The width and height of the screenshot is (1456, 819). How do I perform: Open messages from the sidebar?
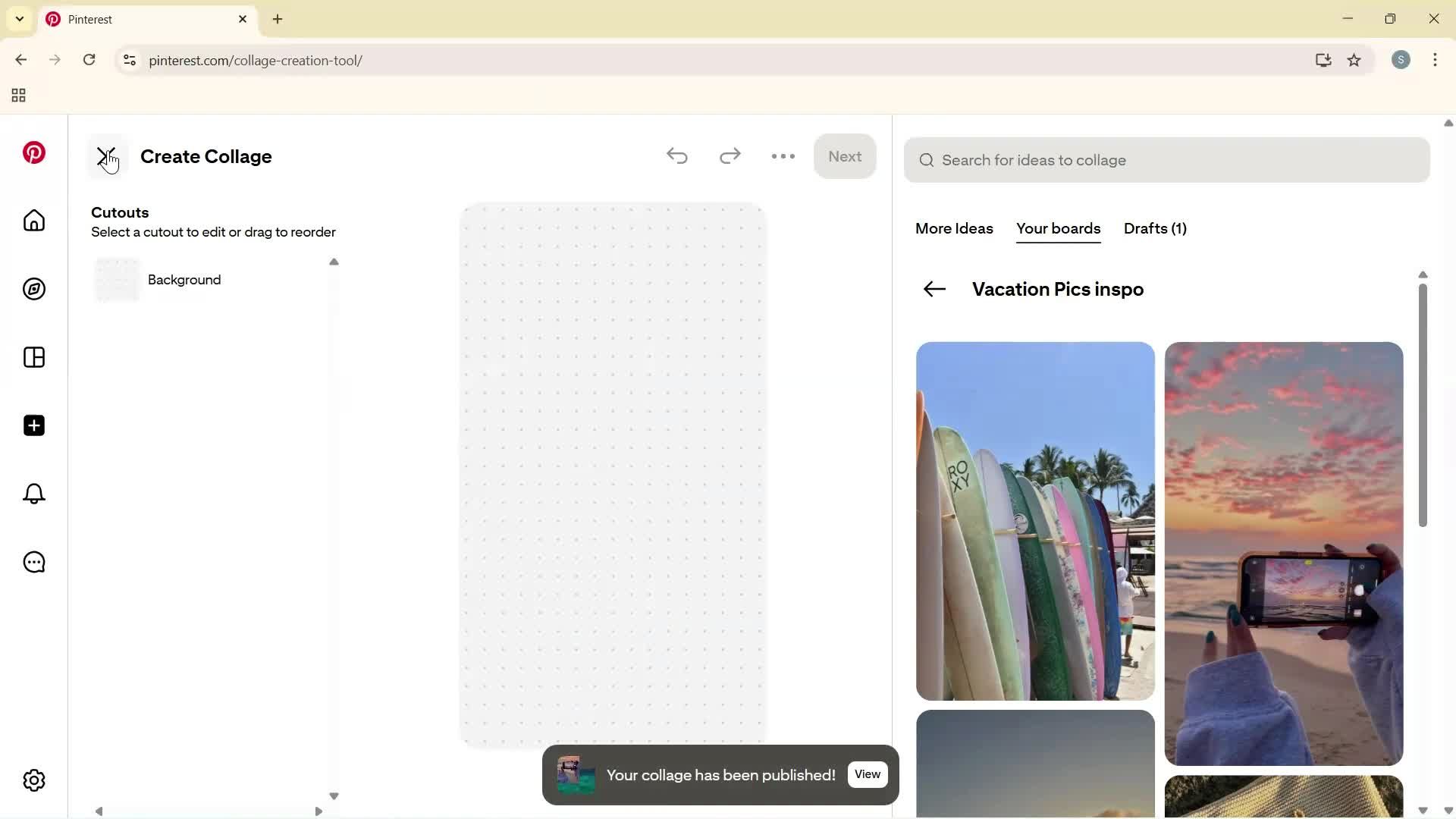pos(33,562)
